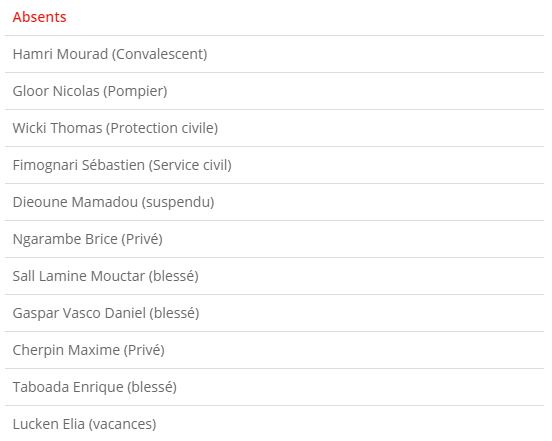Screen dimensions: 552x441
Task: Click the word suspendu
Action: (x=178, y=202)
